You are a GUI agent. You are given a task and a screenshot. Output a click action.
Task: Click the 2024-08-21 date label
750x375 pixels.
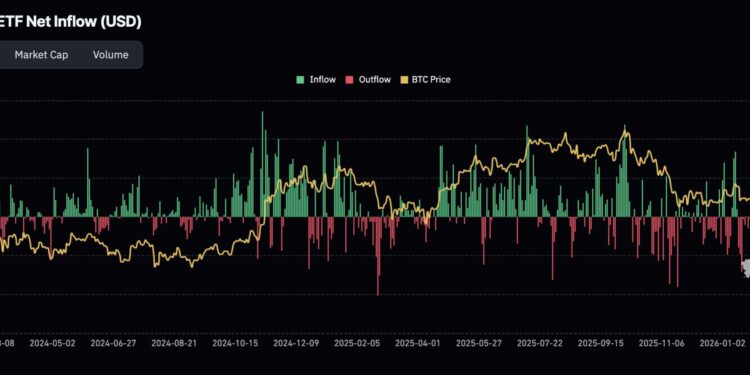point(174,343)
